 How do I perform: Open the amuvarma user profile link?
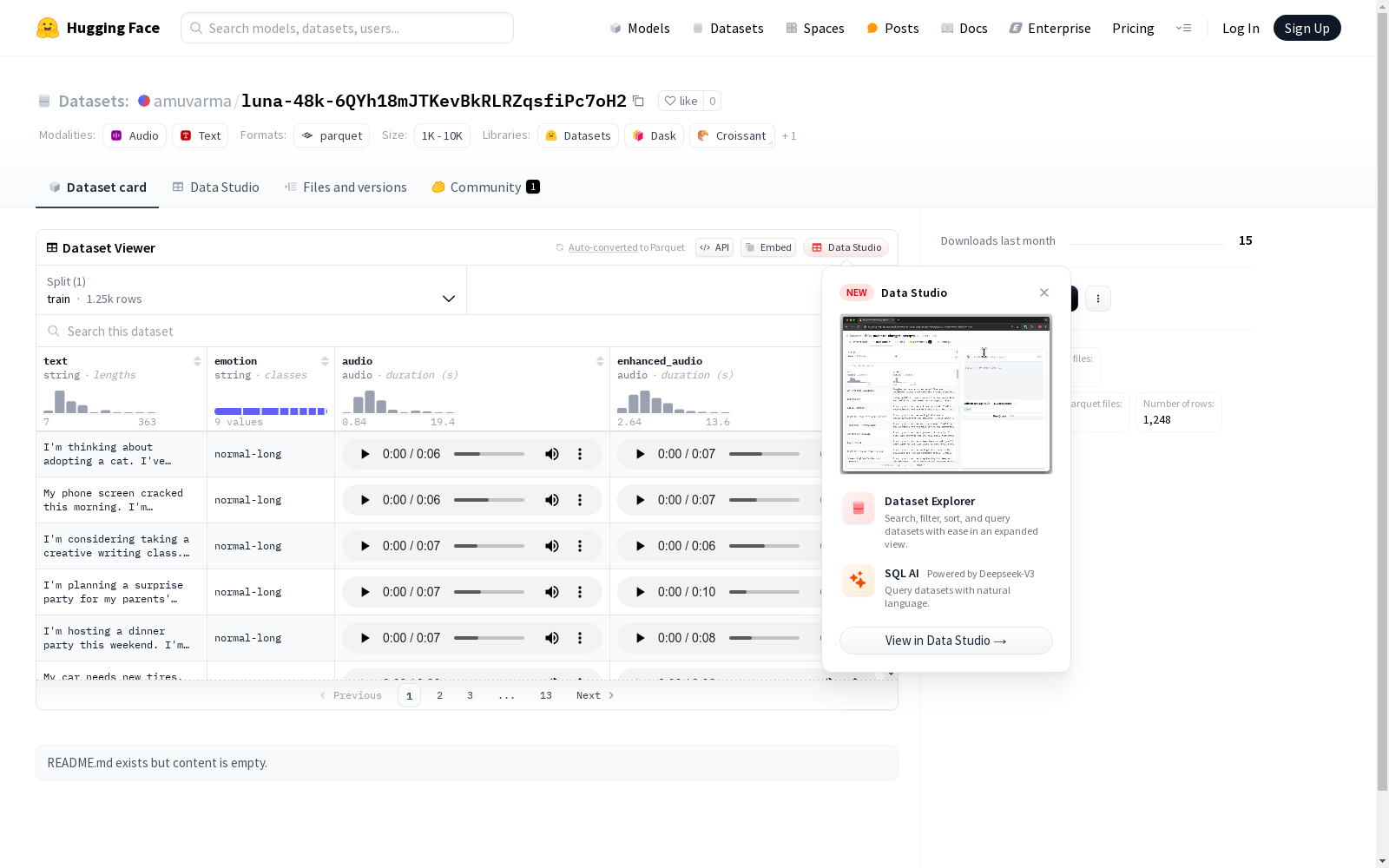tap(193, 101)
